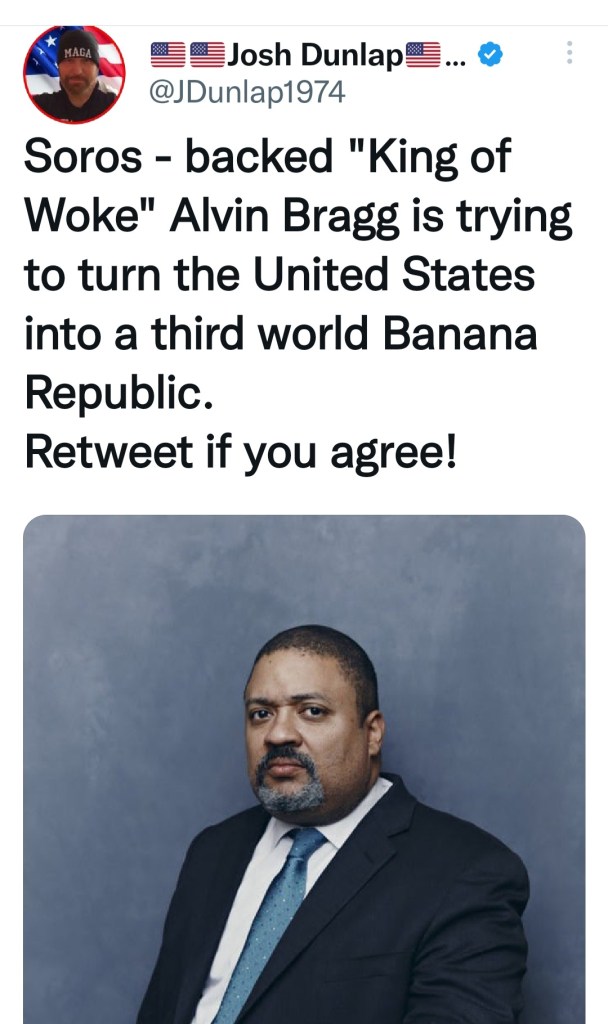This screenshot has height=1024, width=608.
Task: Open Josh Dunlap's profile avatar picture
Action: 74,74
